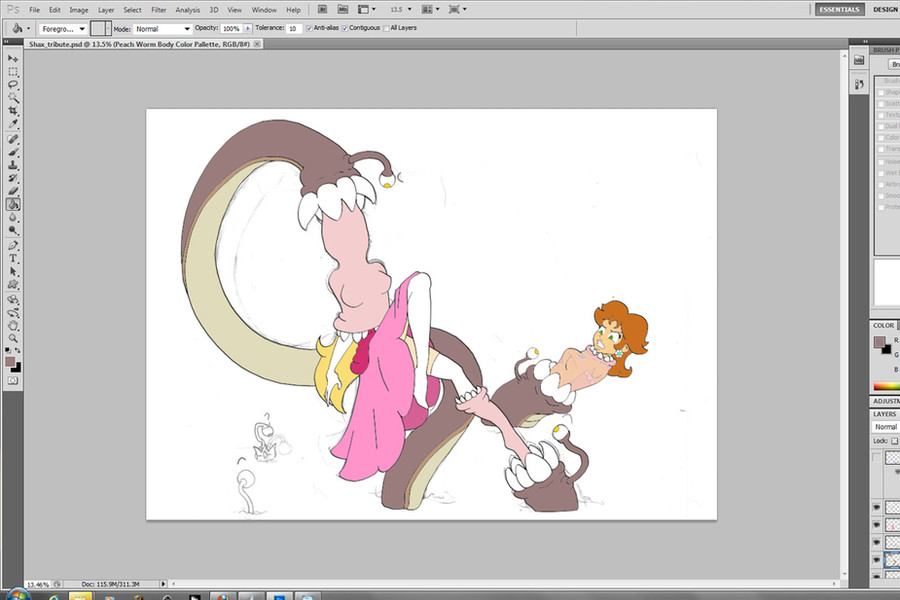This screenshot has width=900, height=600.
Task: Select the Paint Bucket tool
Action: pos(13,204)
